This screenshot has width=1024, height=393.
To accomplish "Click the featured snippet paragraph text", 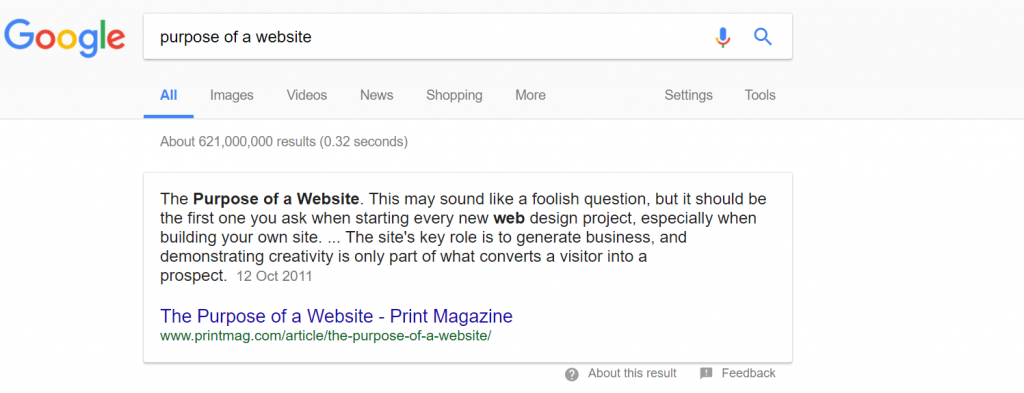I will pos(463,237).
